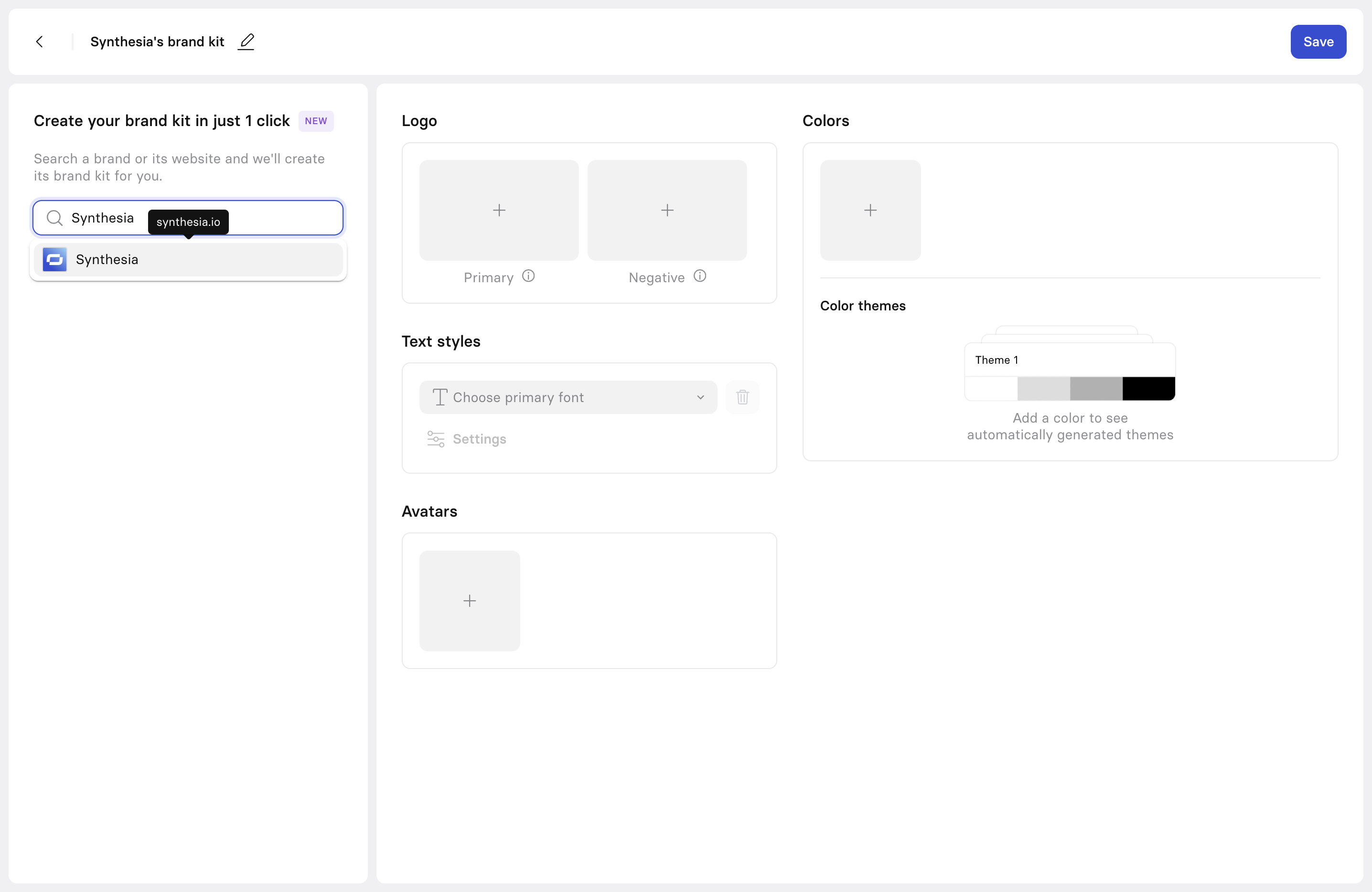
Task: Click the font T icon
Action: 440,397
